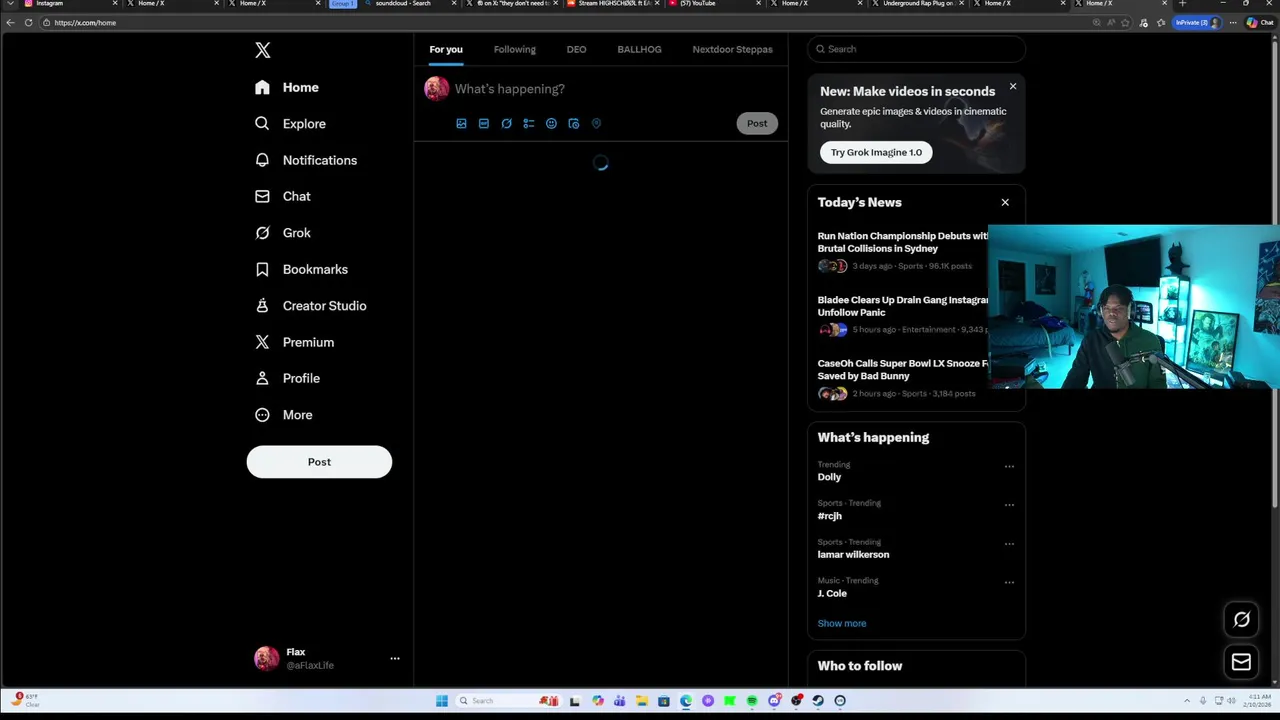Switch to the BALLHOG tab

click(639, 49)
